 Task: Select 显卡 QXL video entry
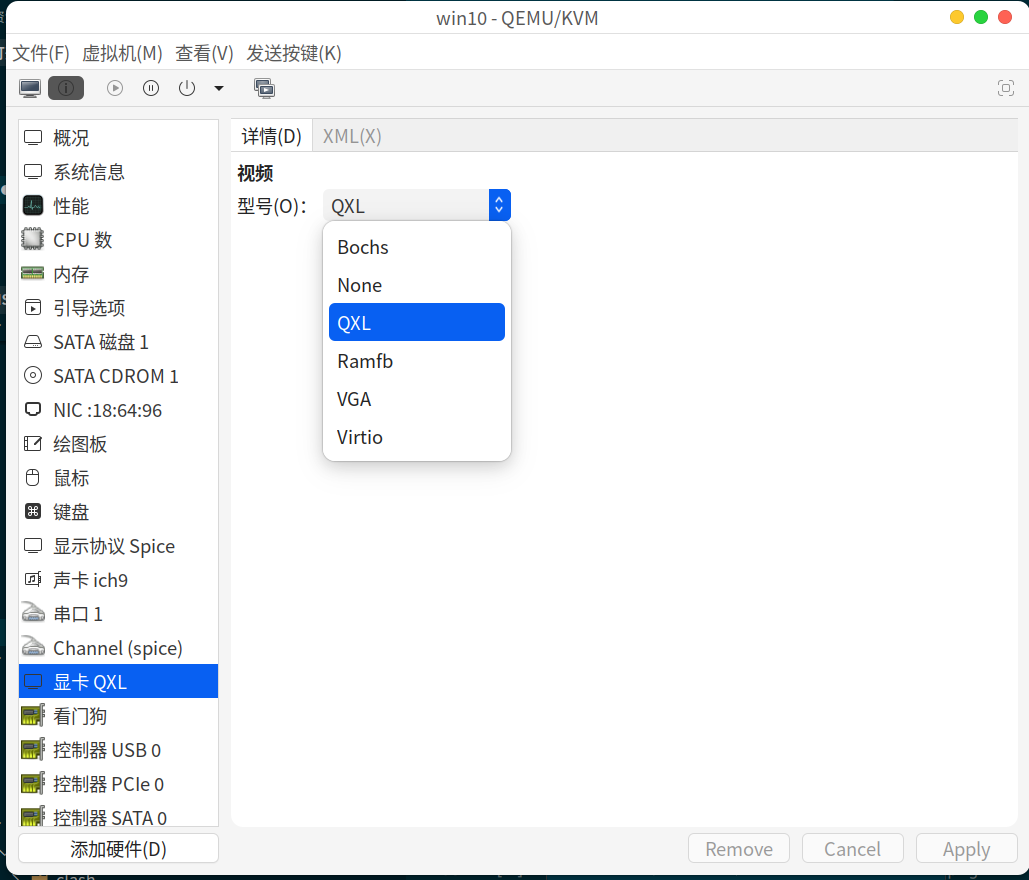(118, 682)
